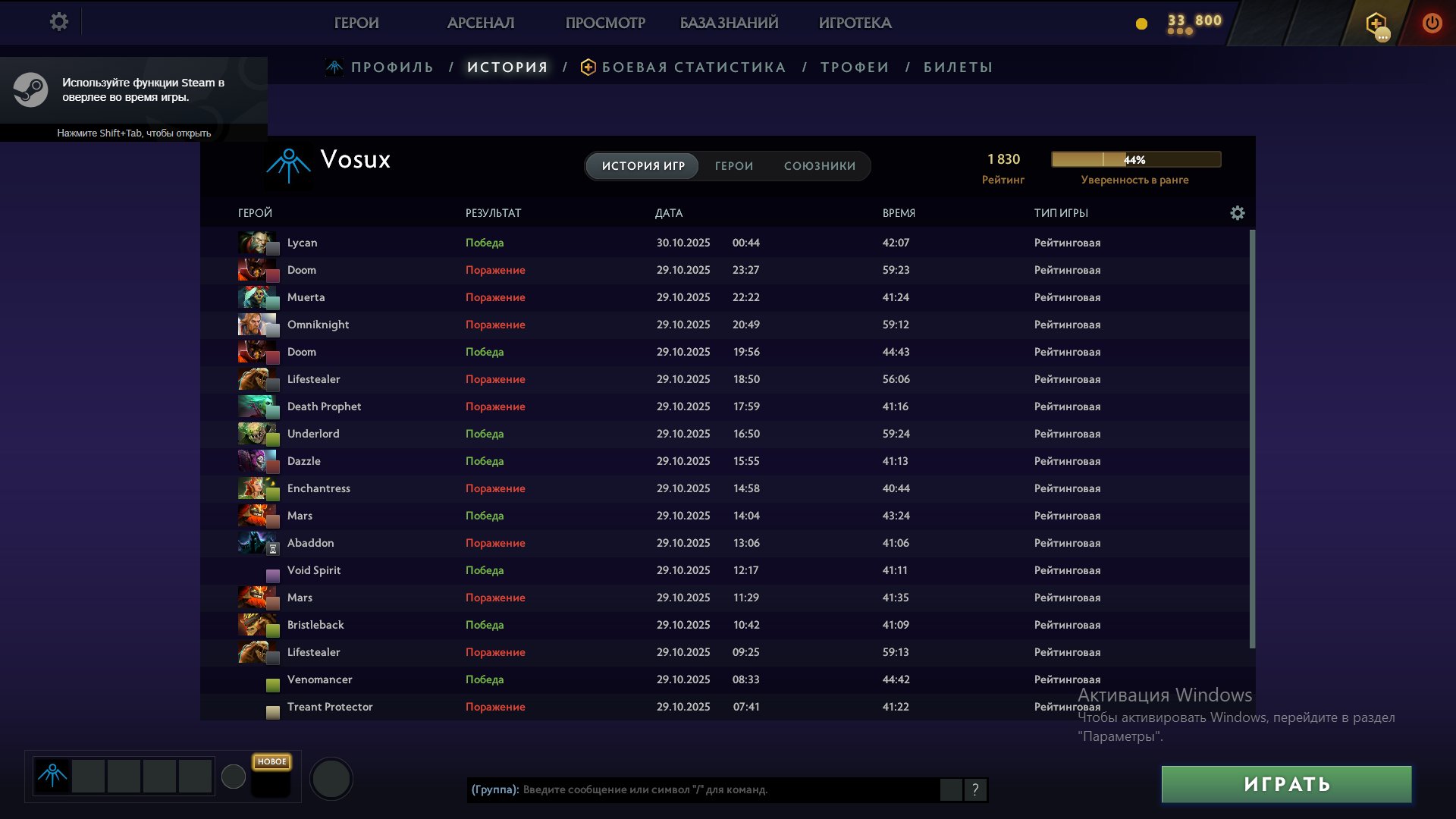Click the gold coin shards icon
1456x819 pixels.
point(1141,24)
